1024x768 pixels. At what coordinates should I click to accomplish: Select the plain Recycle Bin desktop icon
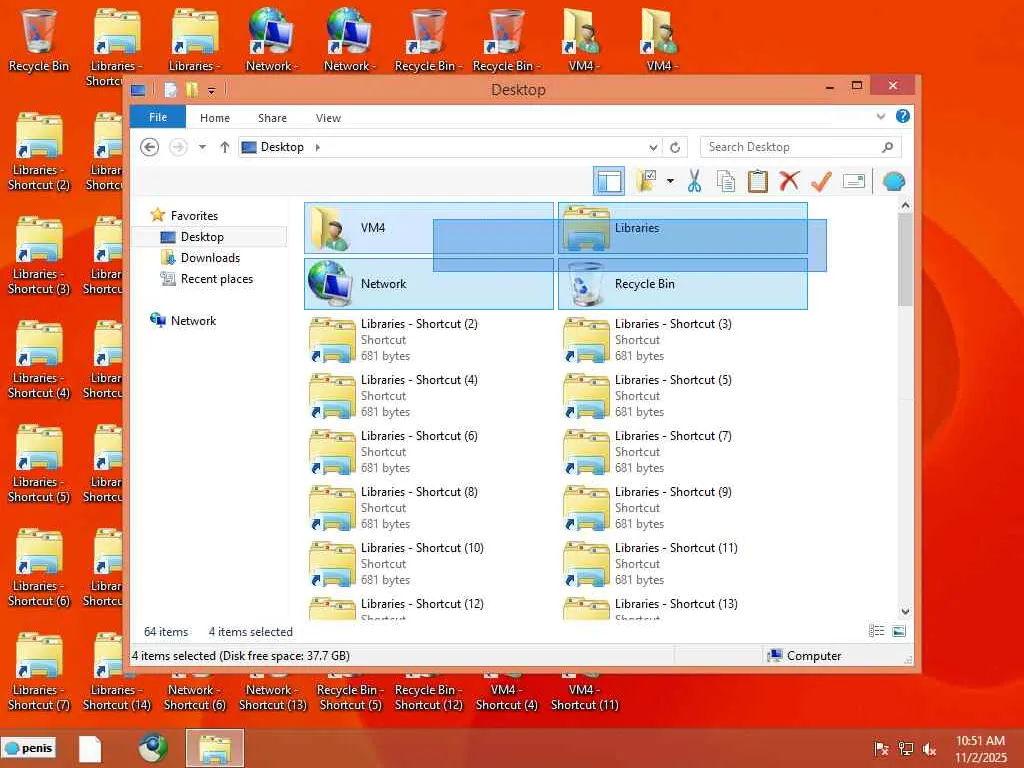(39, 40)
